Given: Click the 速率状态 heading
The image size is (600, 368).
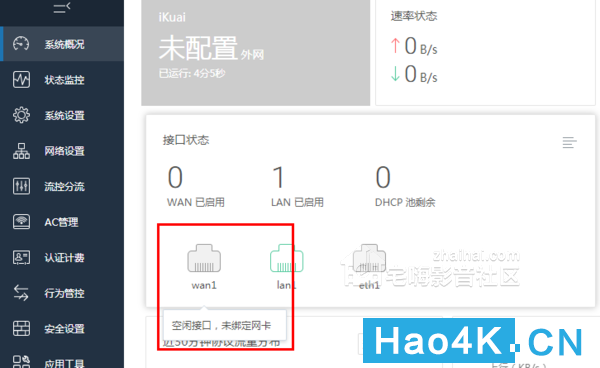Looking at the screenshot, I should tap(414, 16).
